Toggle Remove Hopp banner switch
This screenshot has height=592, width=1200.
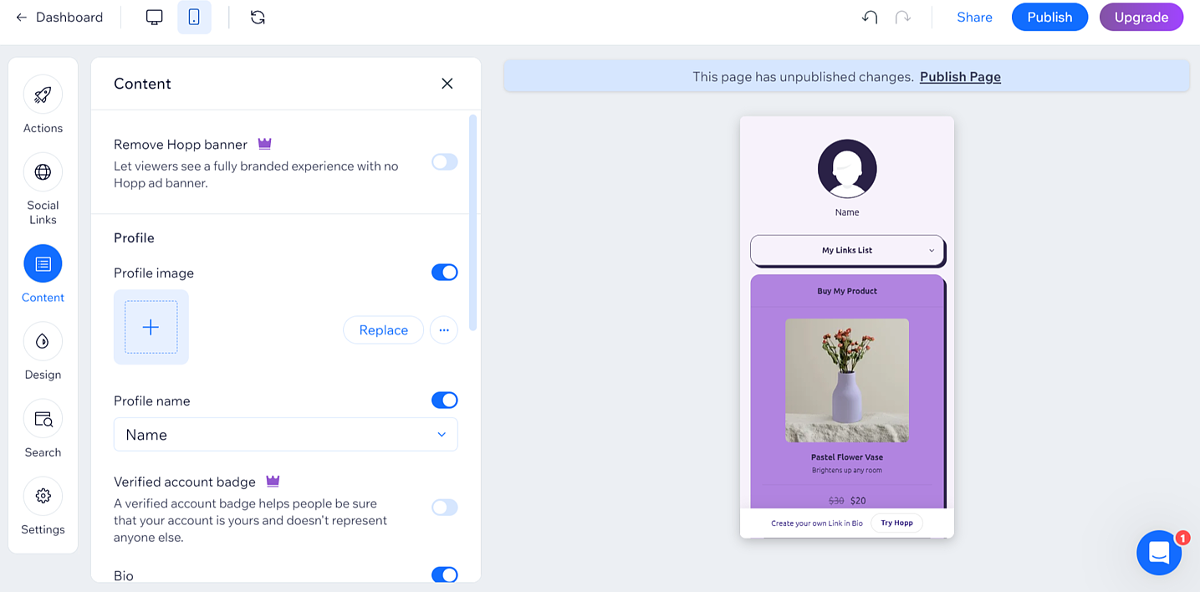[444, 162]
